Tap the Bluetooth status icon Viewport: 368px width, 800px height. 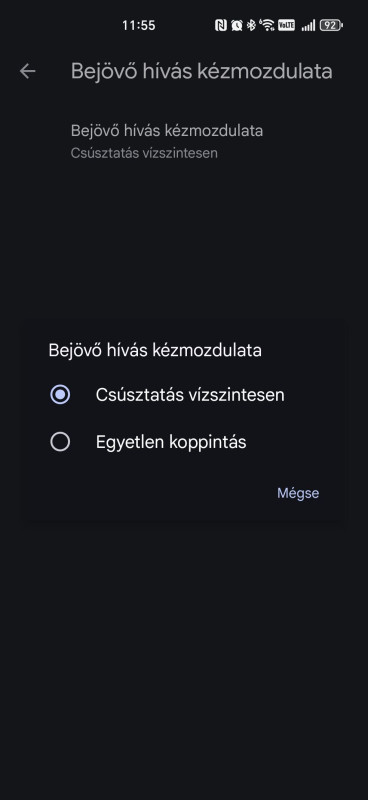pyautogui.click(x=251, y=25)
